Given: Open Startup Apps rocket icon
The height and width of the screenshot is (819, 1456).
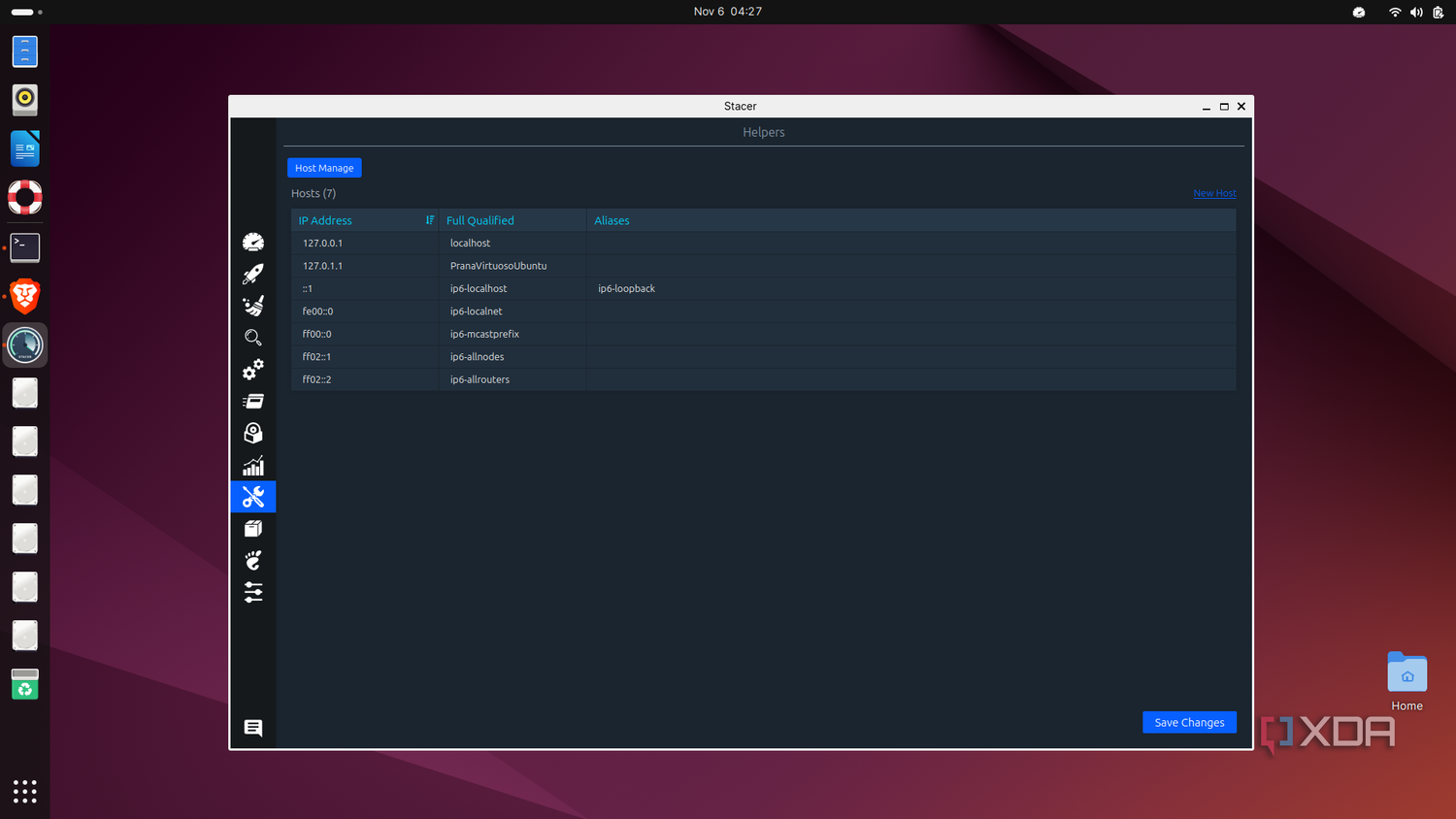Looking at the screenshot, I should [x=253, y=274].
